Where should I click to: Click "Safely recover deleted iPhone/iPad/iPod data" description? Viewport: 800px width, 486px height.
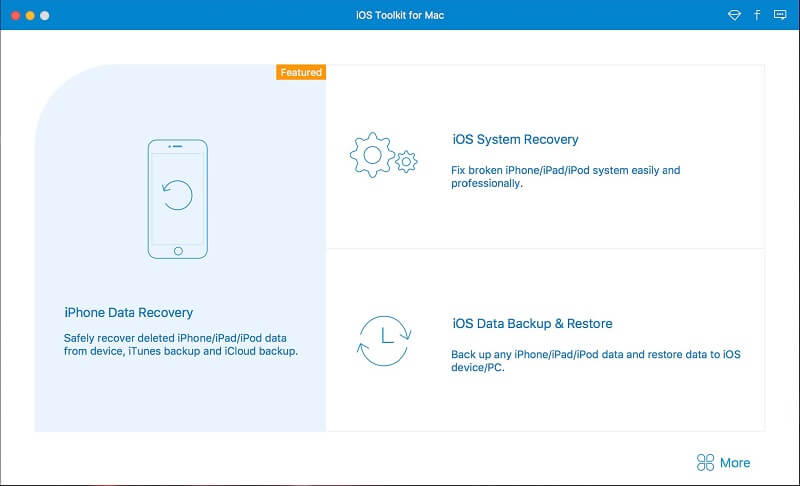pyautogui.click(x=181, y=345)
